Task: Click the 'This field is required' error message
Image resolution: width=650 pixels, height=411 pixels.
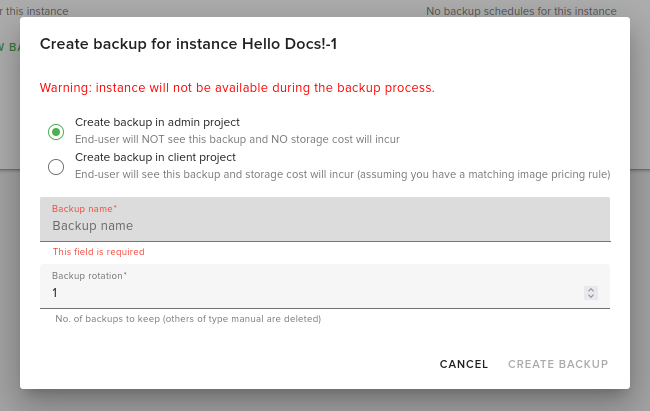Action: tap(98, 252)
